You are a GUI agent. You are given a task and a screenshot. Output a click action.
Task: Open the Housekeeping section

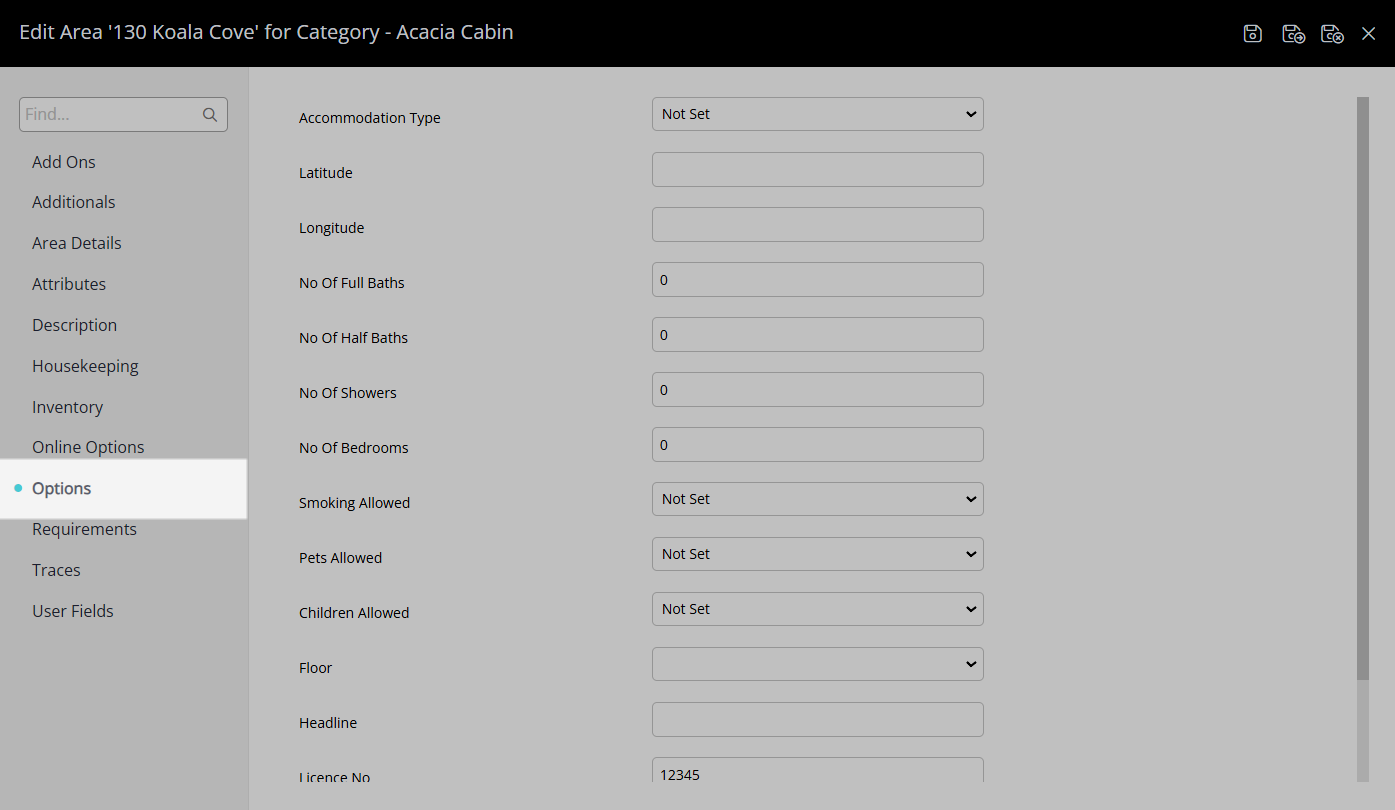coord(85,366)
